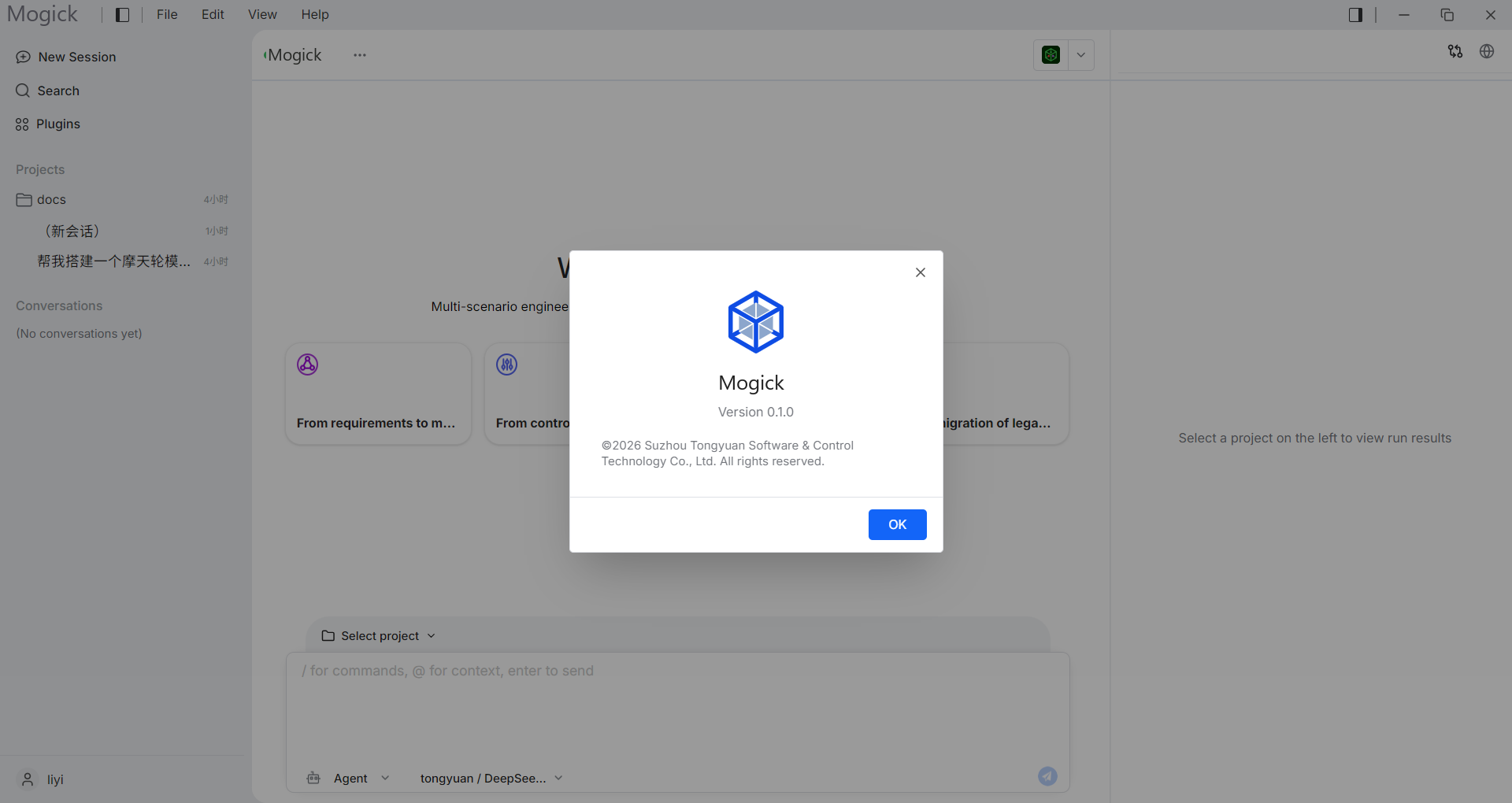This screenshot has width=1512, height=803.
Task: Open the Agent mode dropdown
Action: coord(348,779)
